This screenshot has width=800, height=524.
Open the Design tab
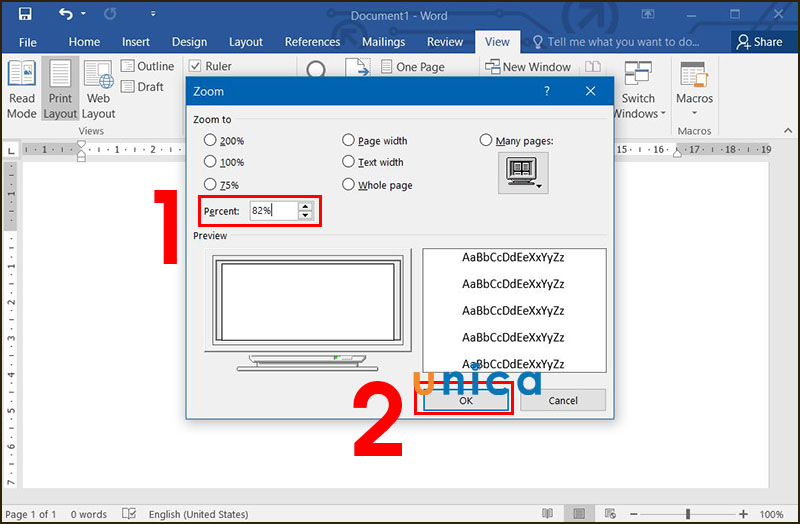click(189, 42)
